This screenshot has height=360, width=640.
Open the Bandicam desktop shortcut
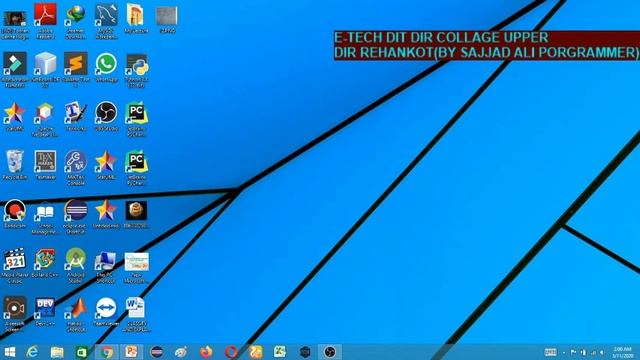pyautogui.click(x=15, y=211)
